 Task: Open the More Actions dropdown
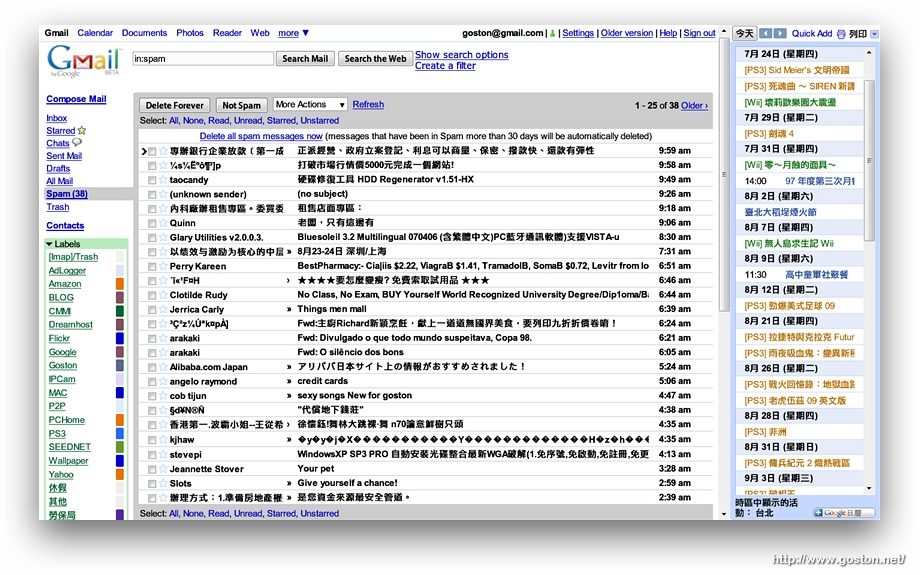pyautogui.click(x=309, y=104)
